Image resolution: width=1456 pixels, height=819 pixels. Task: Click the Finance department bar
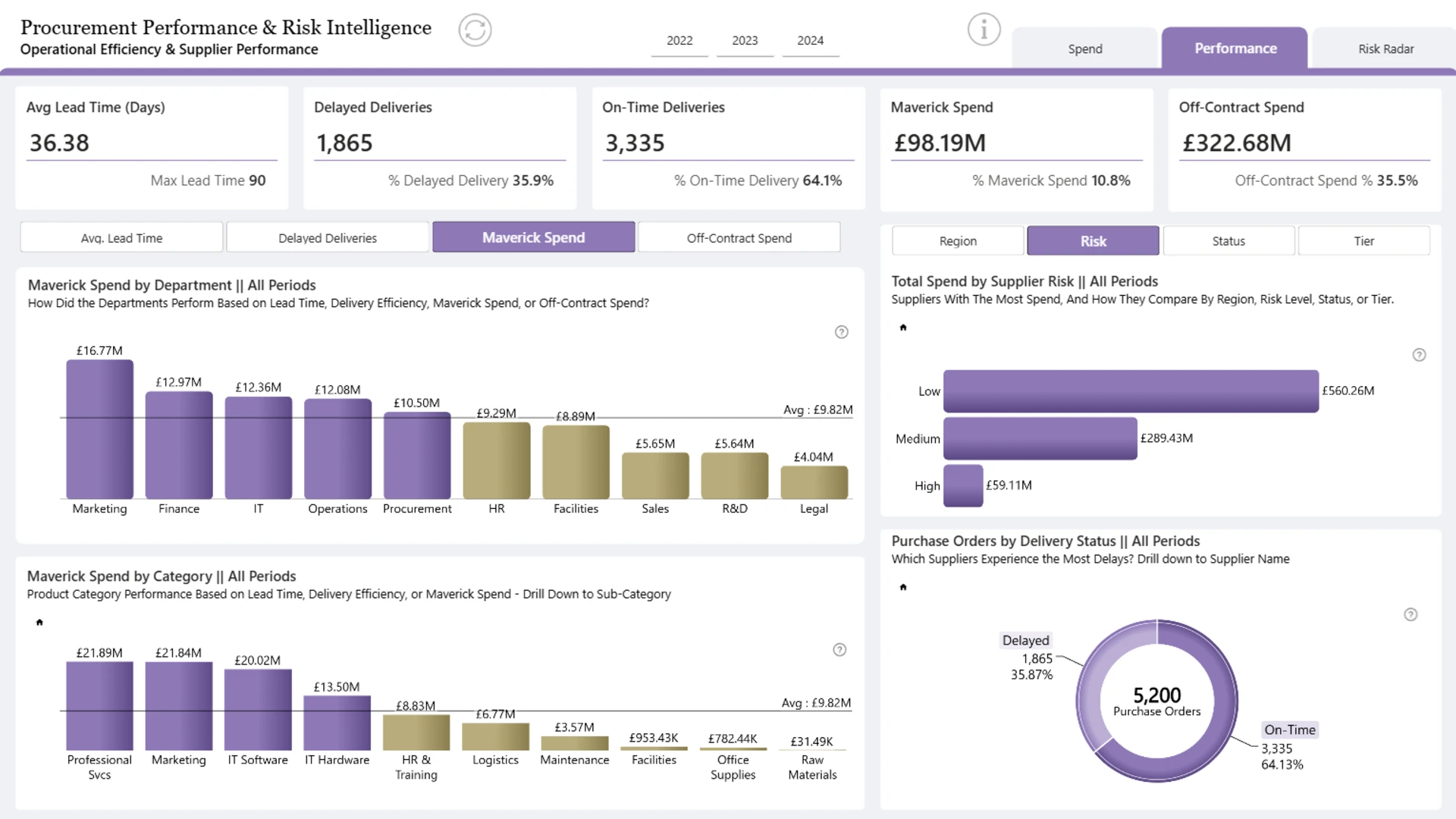(179, 445)
